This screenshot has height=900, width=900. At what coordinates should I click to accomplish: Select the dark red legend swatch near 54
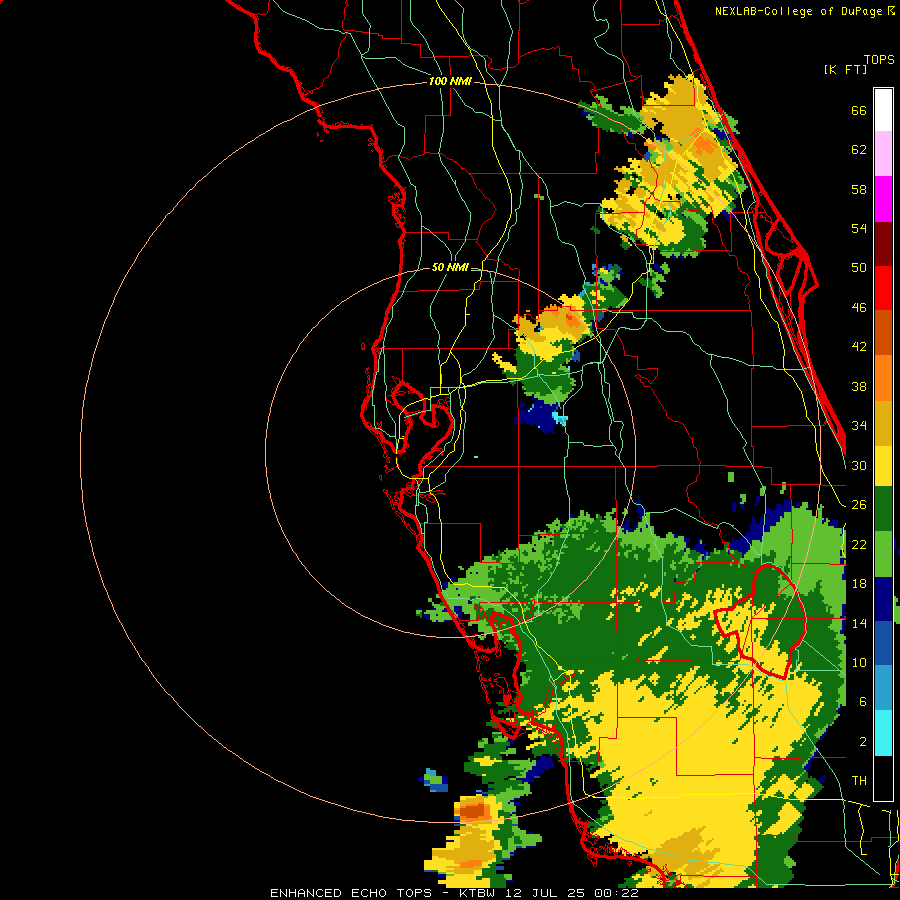(883, 243)
